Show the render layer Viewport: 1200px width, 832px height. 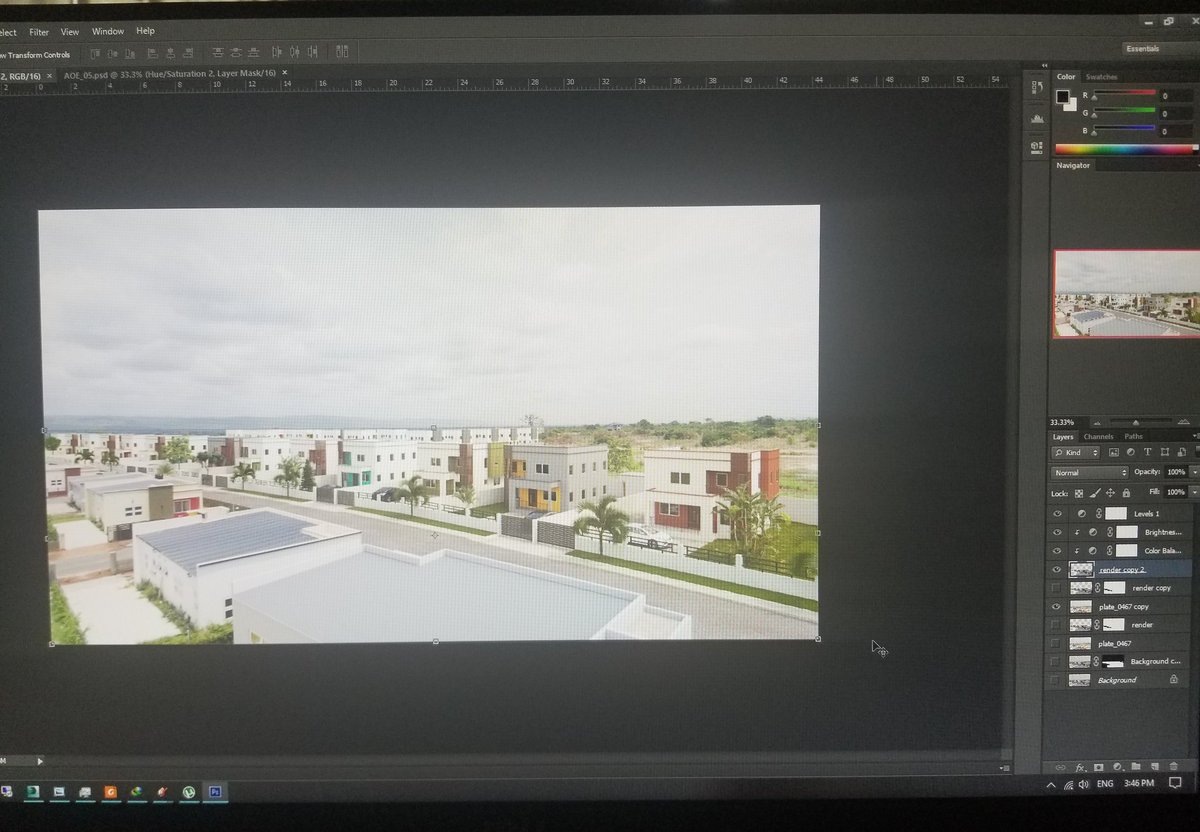coord(1056,624)
